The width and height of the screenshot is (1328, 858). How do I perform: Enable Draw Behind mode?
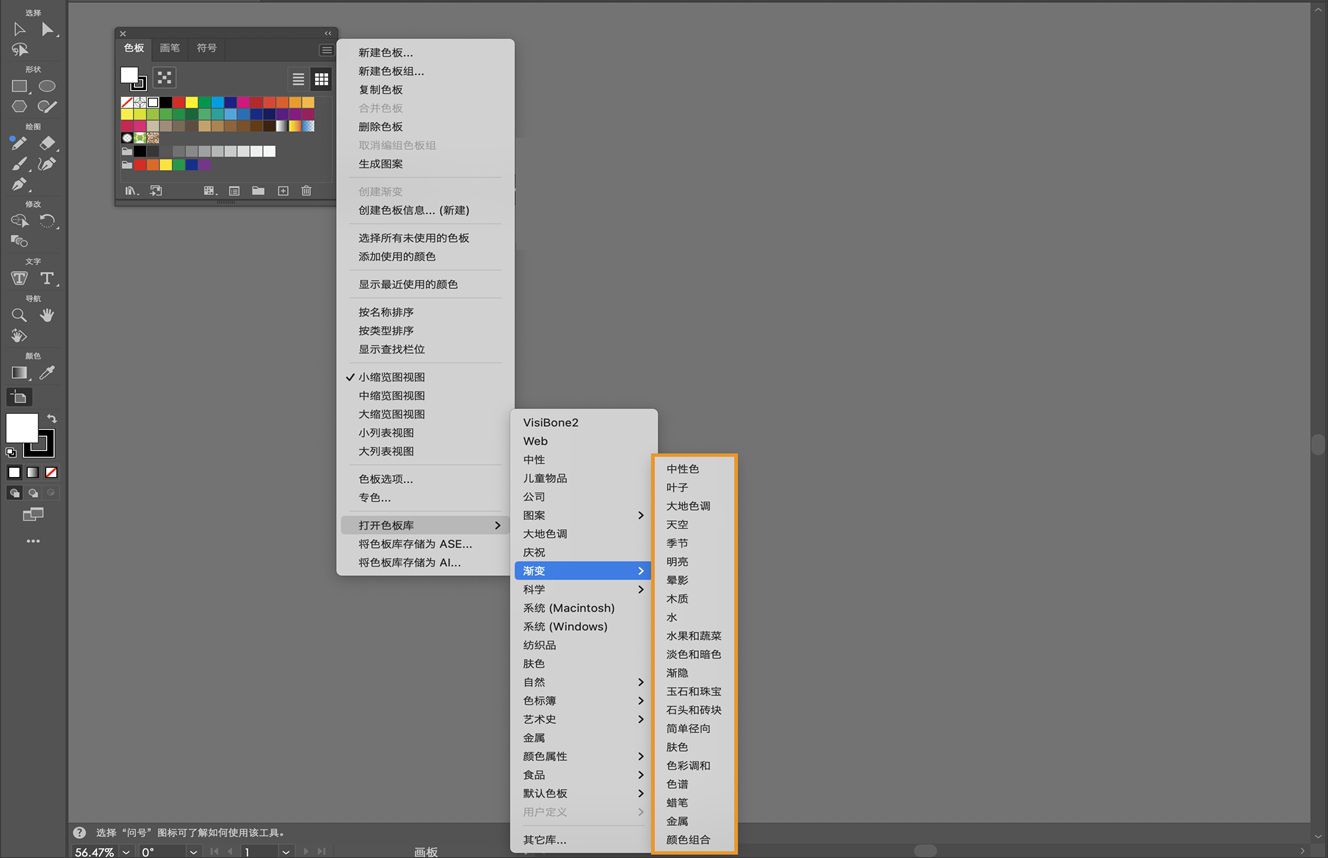[33, 493]
